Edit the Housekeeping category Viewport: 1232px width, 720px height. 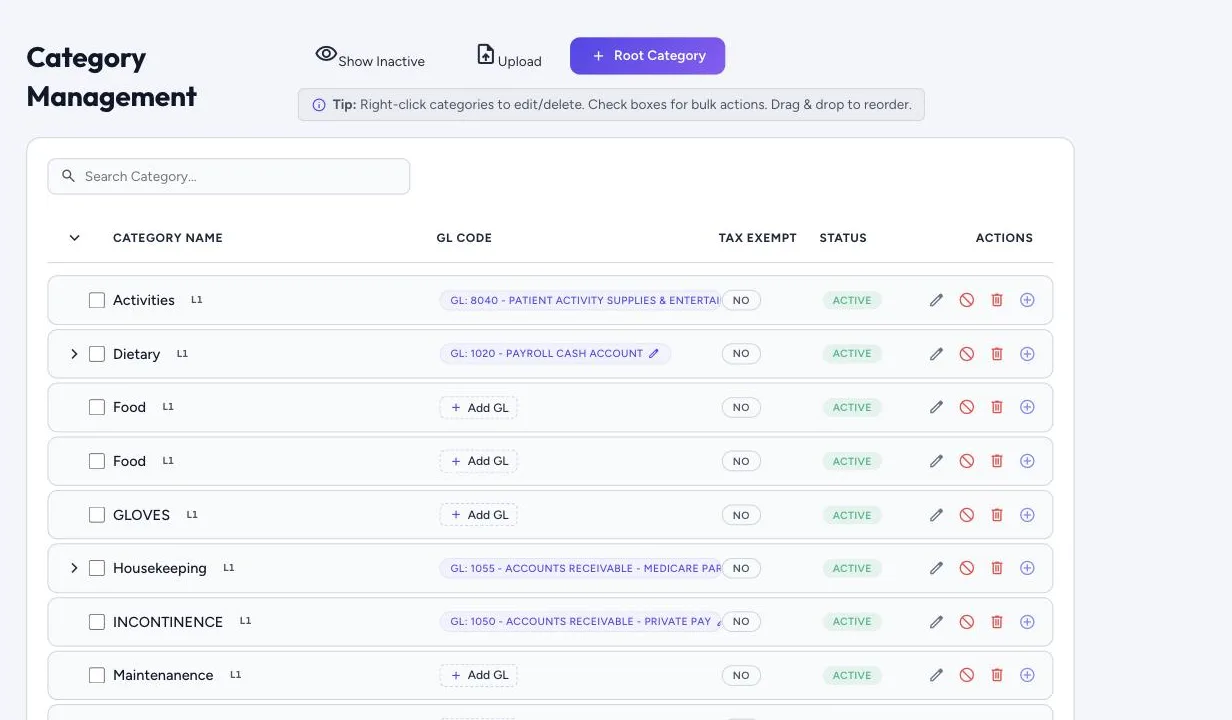(936, 568)
